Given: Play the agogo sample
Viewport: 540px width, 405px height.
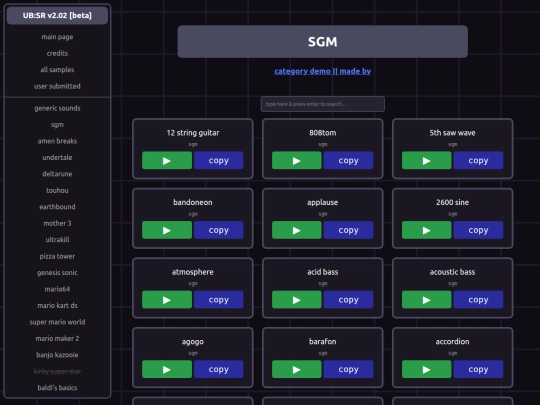Looking at the screenshot, I should click(x=167, y=369).
